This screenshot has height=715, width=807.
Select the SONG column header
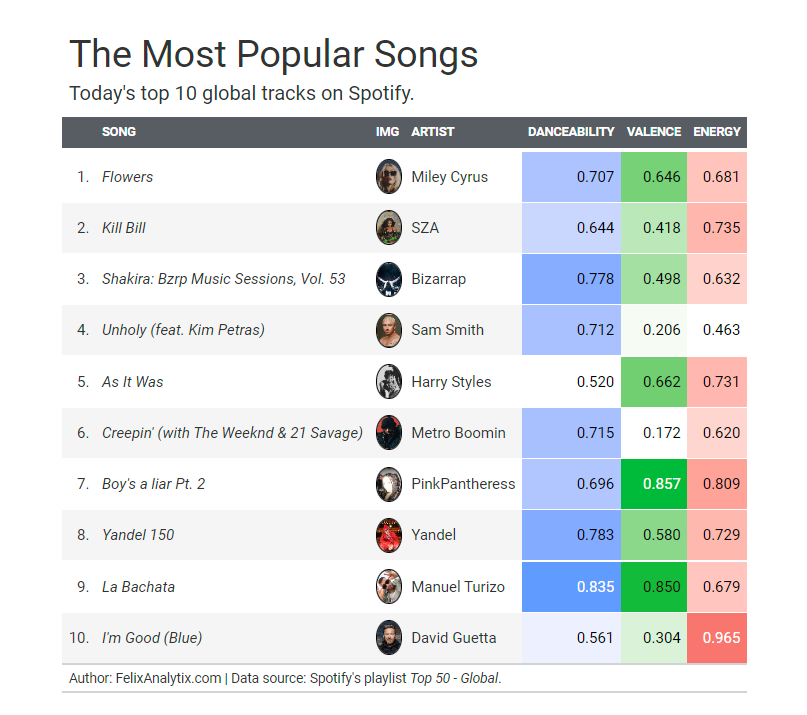pyautogui.click(x=119, y=132)
